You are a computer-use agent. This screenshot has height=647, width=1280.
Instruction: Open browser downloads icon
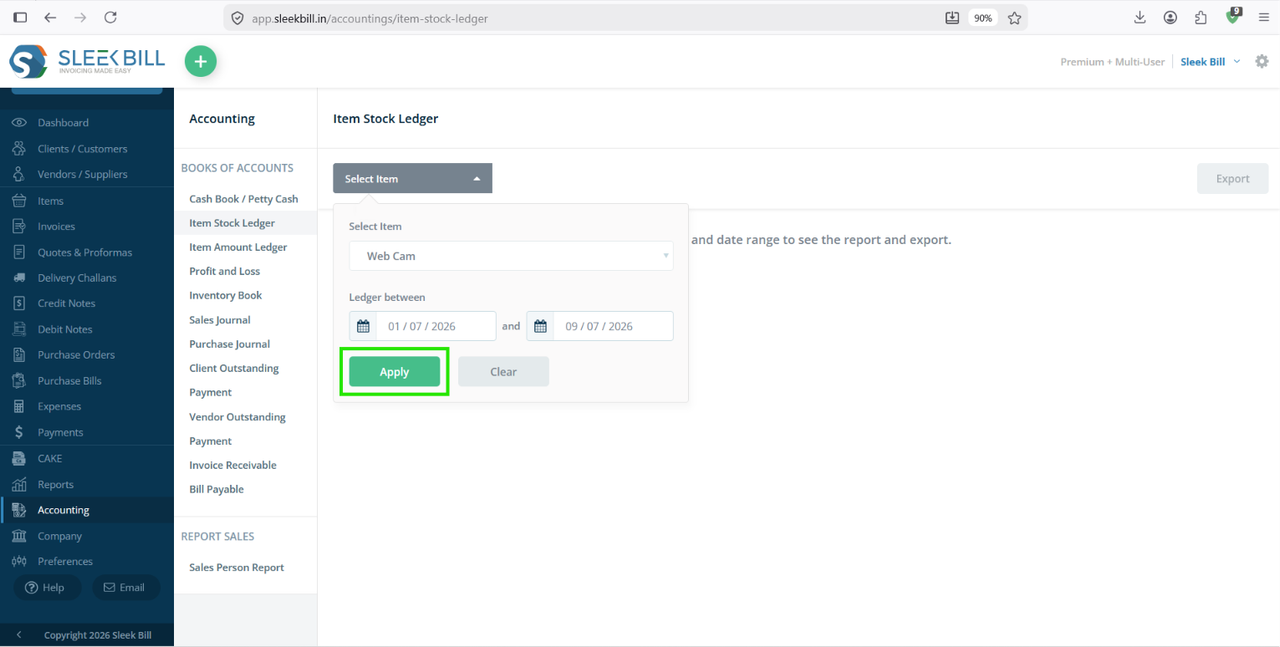1140,18
